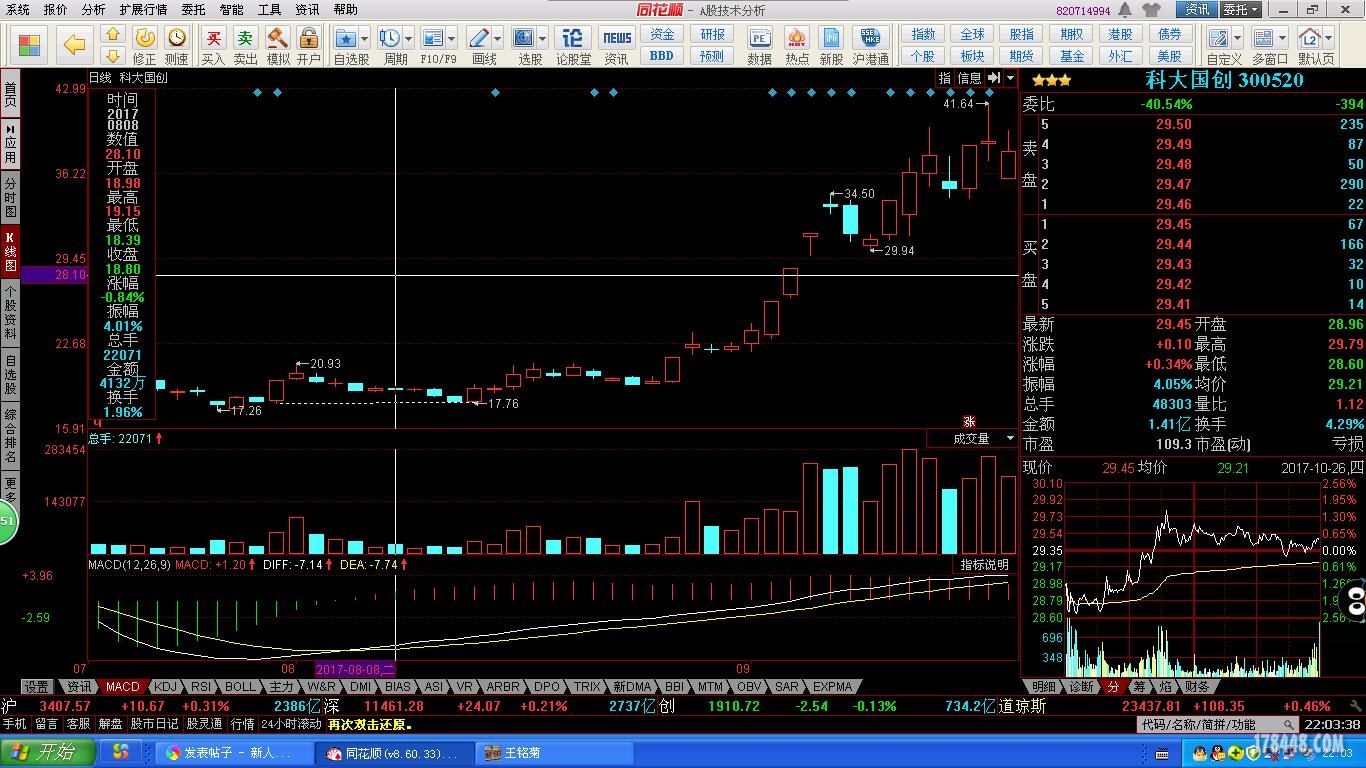Click the green 卖出 sell icon
1366x768 pixels.
click(x=245, y=38)
